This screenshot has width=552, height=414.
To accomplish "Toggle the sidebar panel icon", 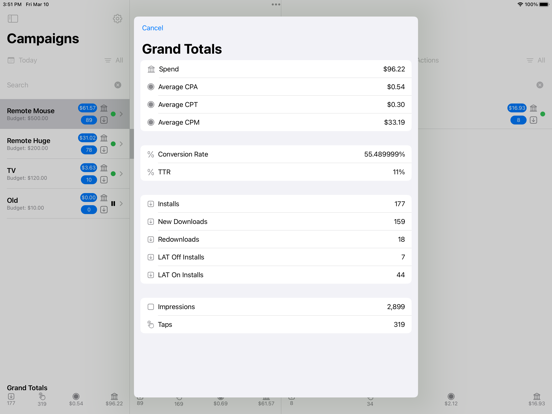I will click(x=13, y=19).
